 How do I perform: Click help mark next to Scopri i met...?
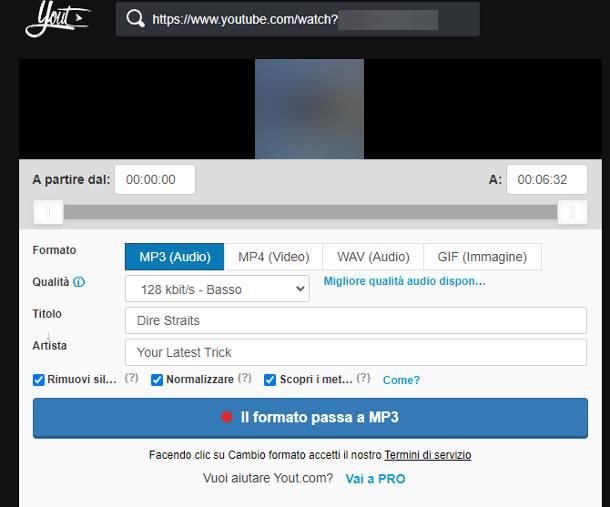363,378
